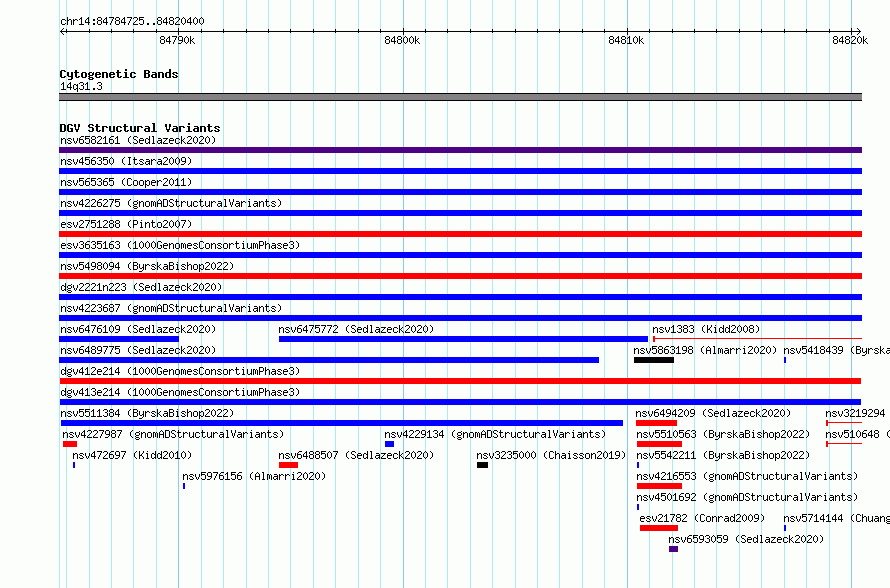Click dgv413e214 (1000GenomesConsortiumPhase3) label
The width and height of the screenshot is (890, 588).
pyautogui.click(x=180, y=392)
